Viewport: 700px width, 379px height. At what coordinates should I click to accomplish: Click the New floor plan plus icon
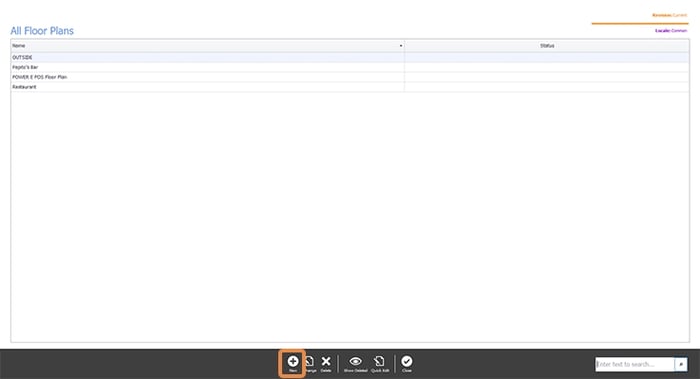[x=293, y=361]
